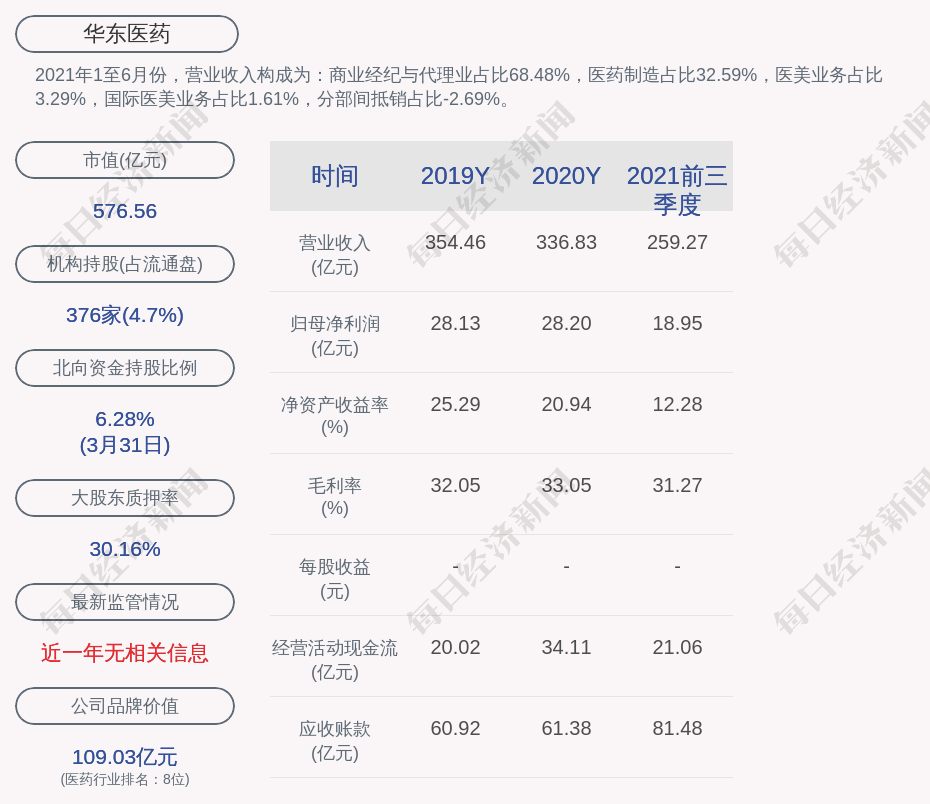The height and width of the screenshot is (804, 930).
Task: Click gross margin value 32.05
Action: 455,486
